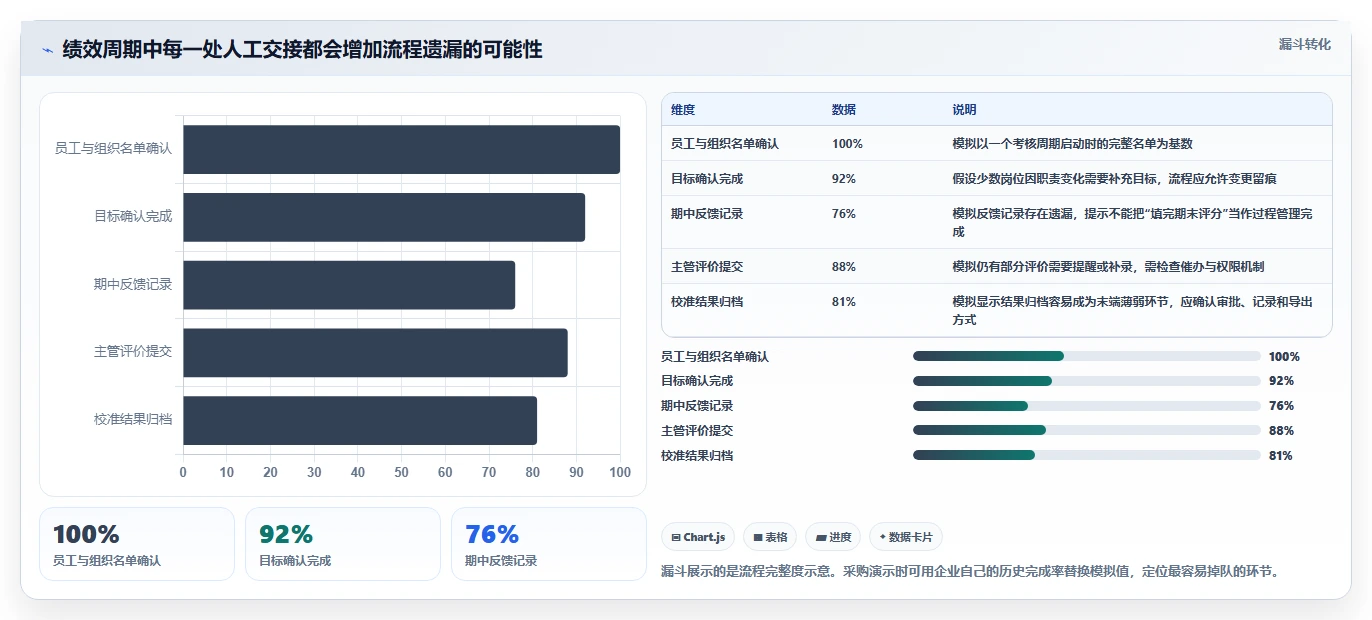Click the chart axis label 校准结果归档
This screenshot has width=1372, height=620.
pyautogui.click(x=133, y=419)
